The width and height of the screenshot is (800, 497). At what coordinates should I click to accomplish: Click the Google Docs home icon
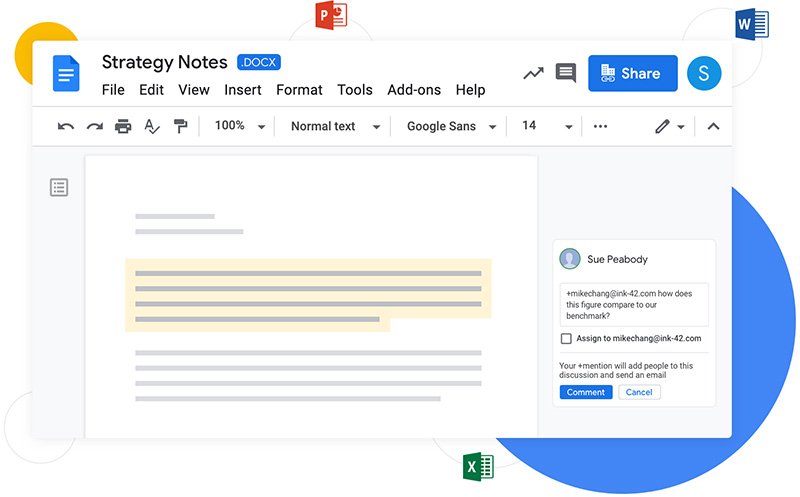pyautogui.click(x=66, y=73)
